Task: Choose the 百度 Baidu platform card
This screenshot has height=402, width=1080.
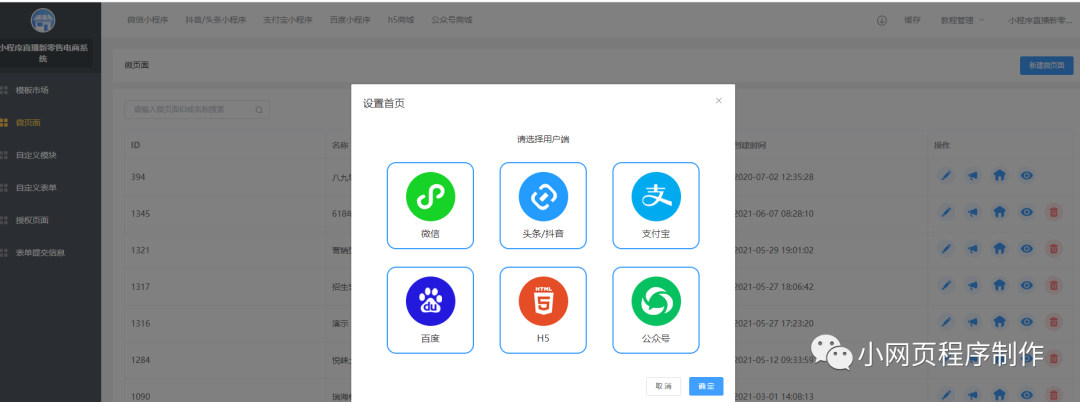Action: (430, 310)
